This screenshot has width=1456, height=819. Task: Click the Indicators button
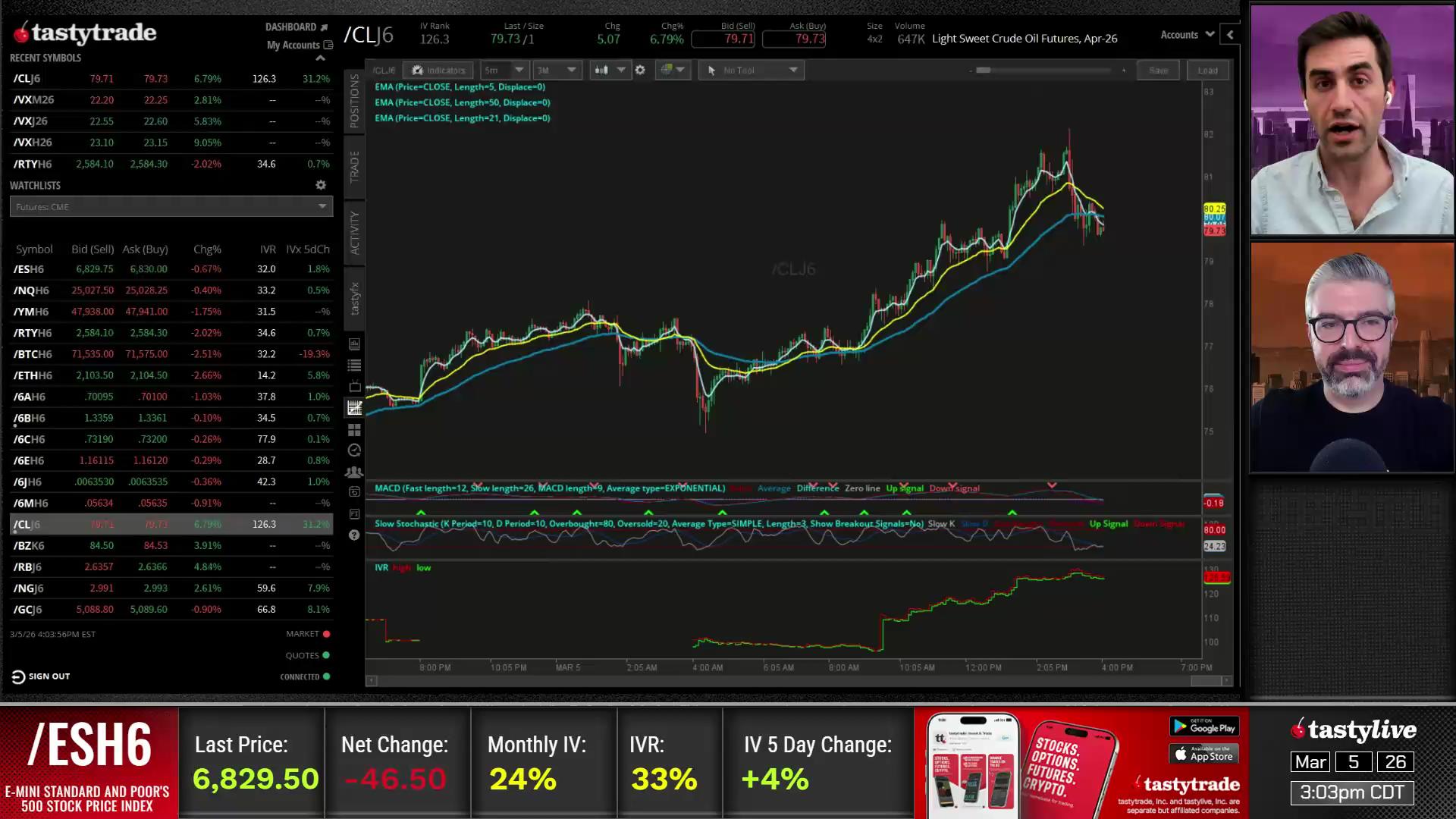438,70
